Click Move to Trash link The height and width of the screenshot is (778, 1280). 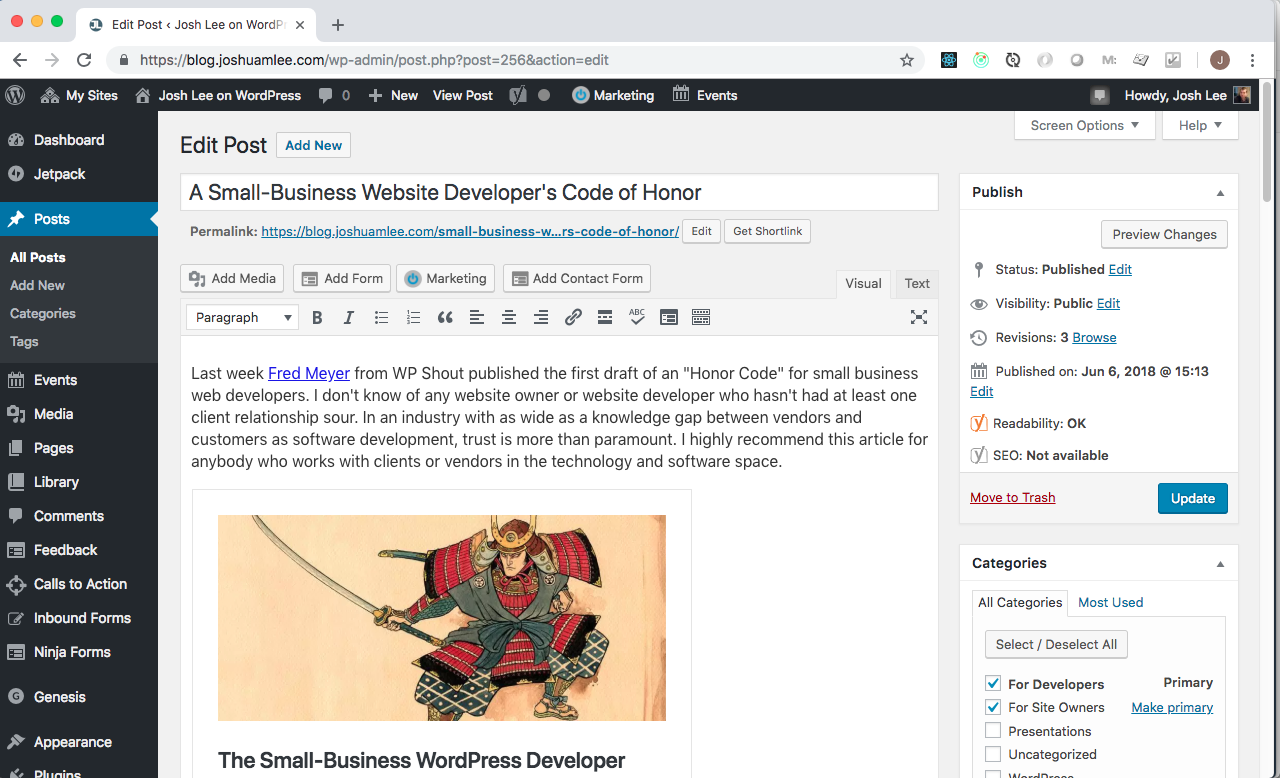coord(1012,497)
